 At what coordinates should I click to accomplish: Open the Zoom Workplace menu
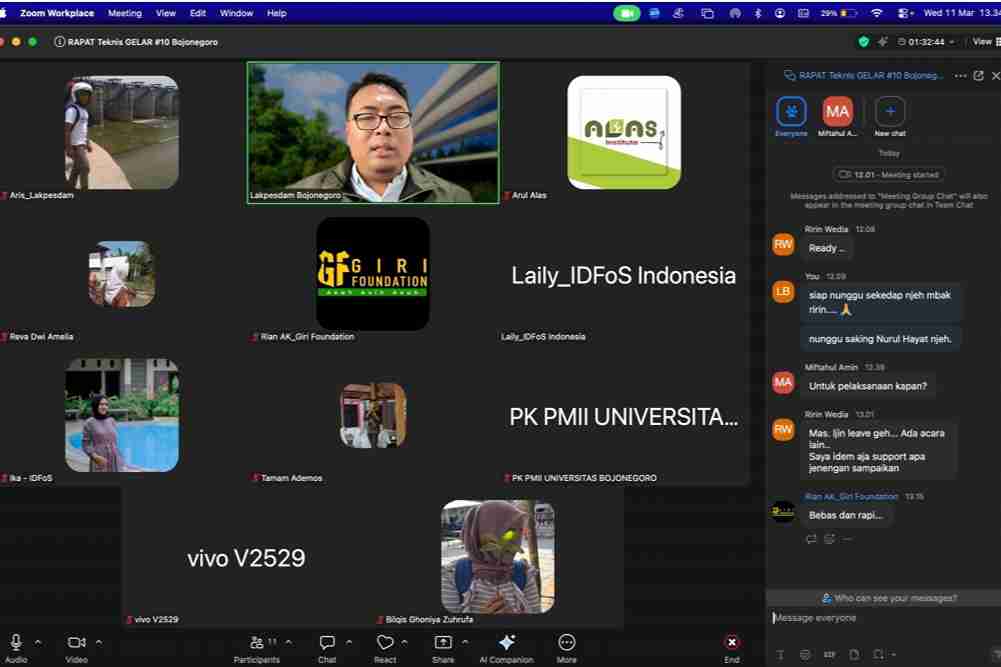(x=57, y=13)
